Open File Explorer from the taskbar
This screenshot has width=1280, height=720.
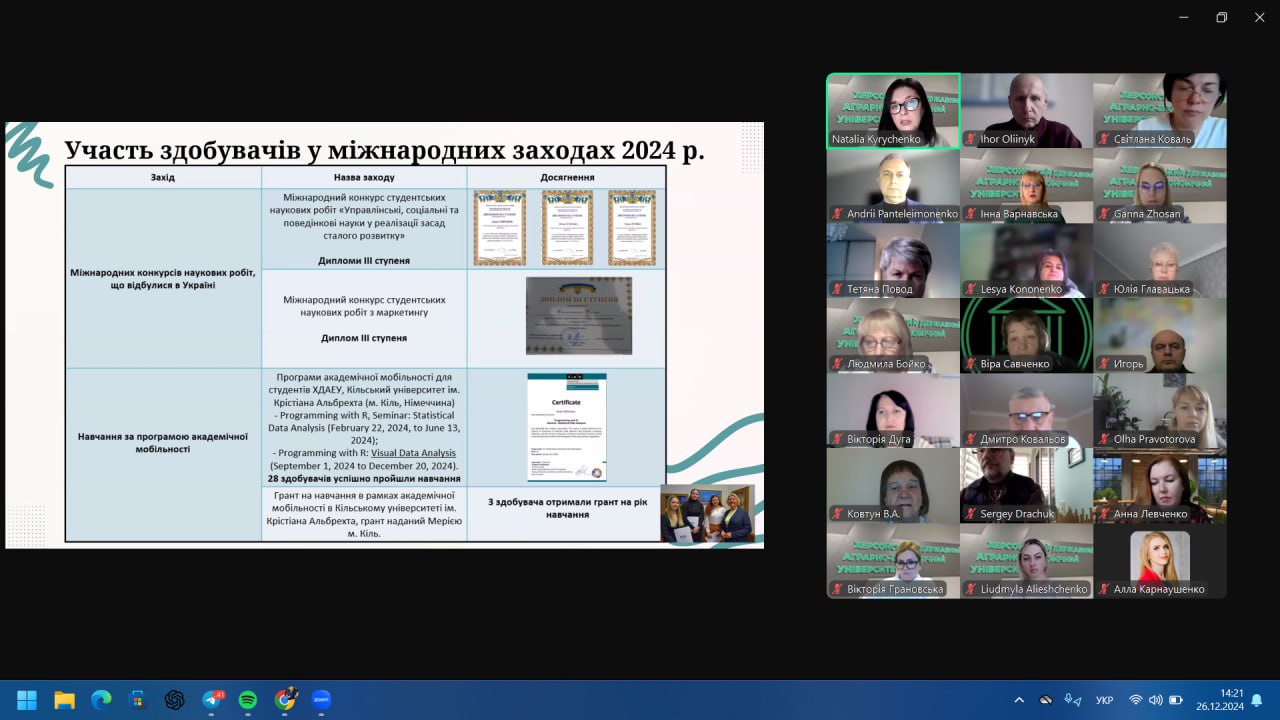click(x=64, y=700)
